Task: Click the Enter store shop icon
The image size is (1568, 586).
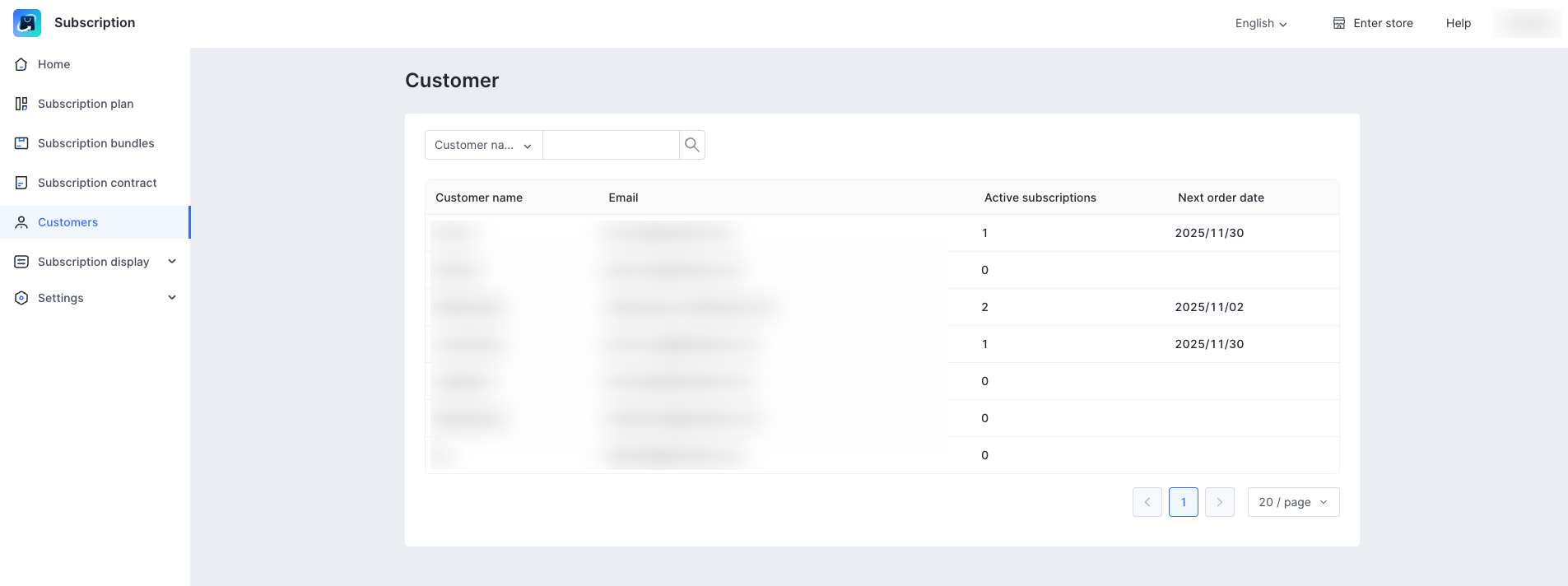Action: coord(1339,23)
